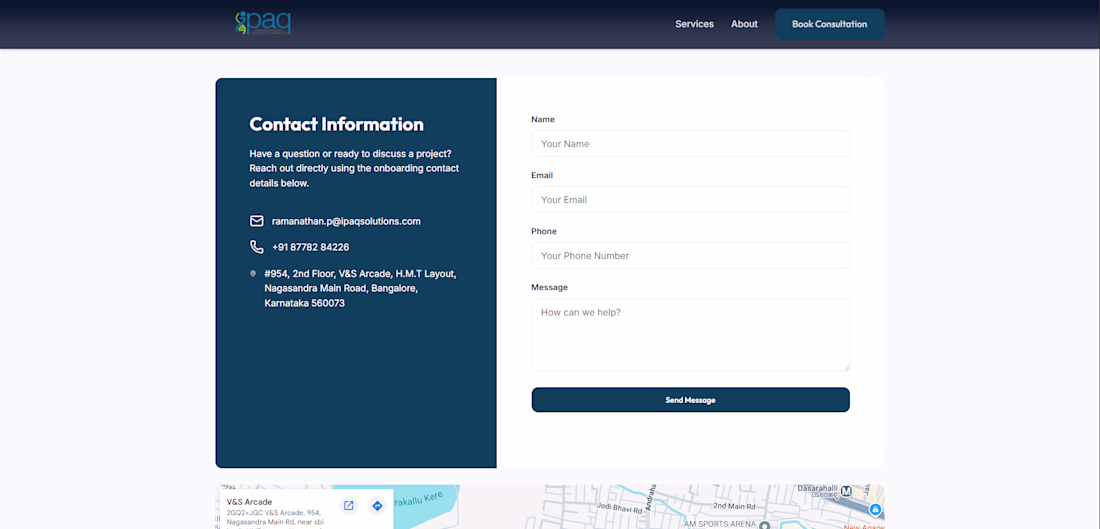Click the Book Consultation button

point(829,24)
